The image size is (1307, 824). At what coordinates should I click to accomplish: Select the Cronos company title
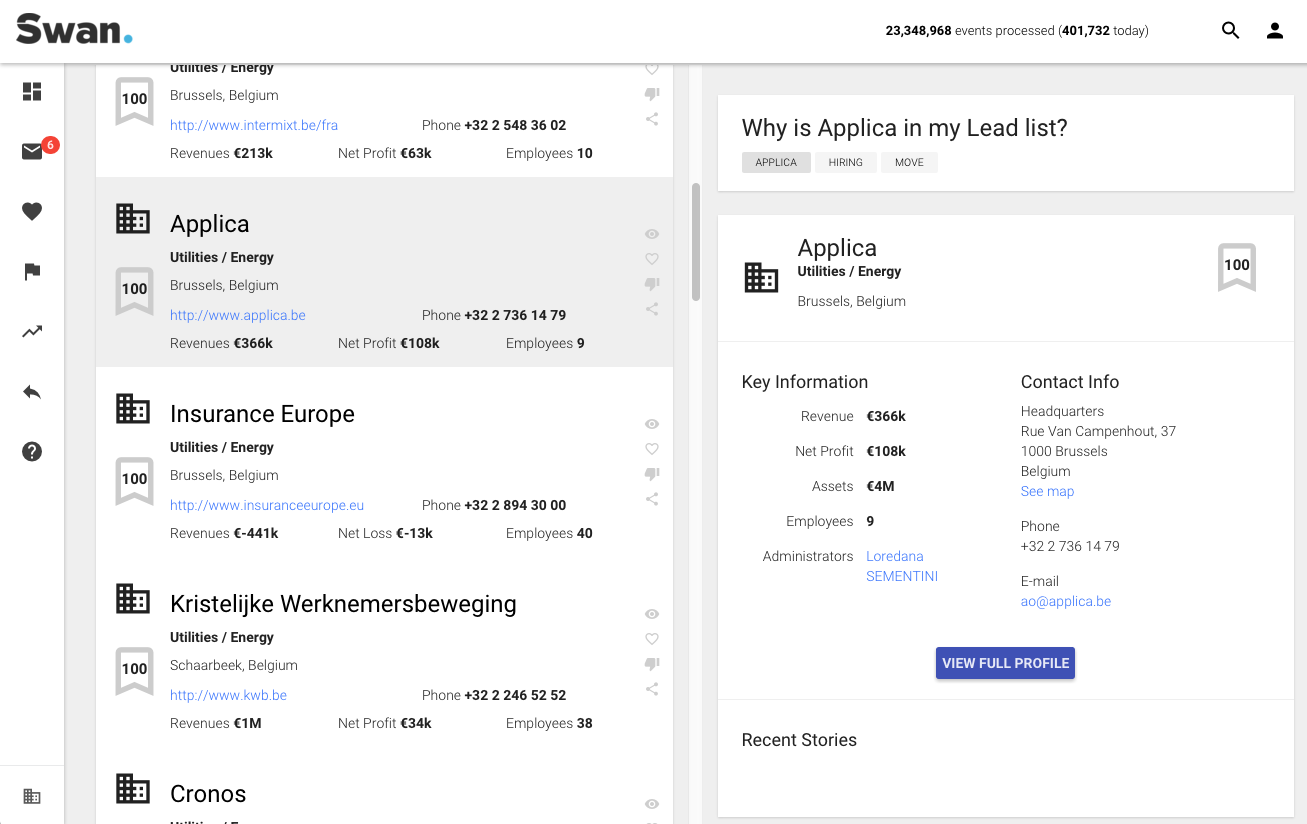tap(208, 794)
